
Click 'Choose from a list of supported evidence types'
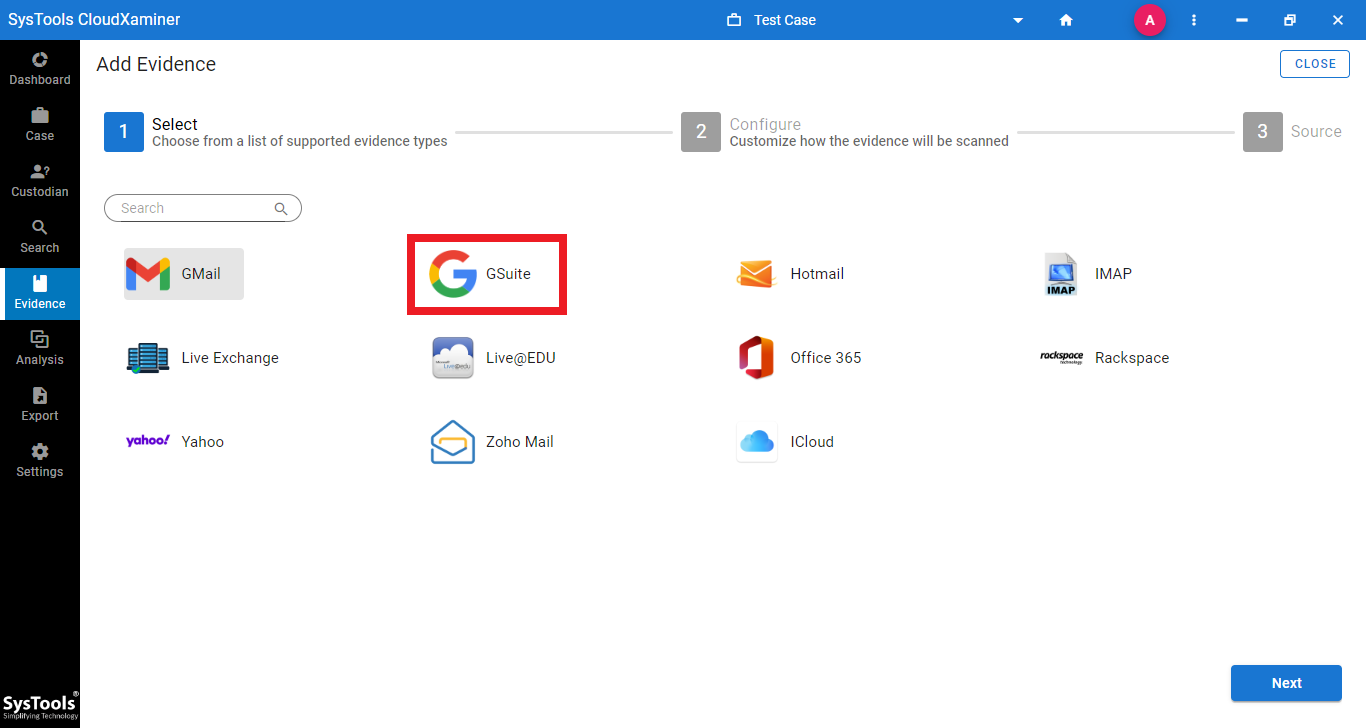point(300,141)
